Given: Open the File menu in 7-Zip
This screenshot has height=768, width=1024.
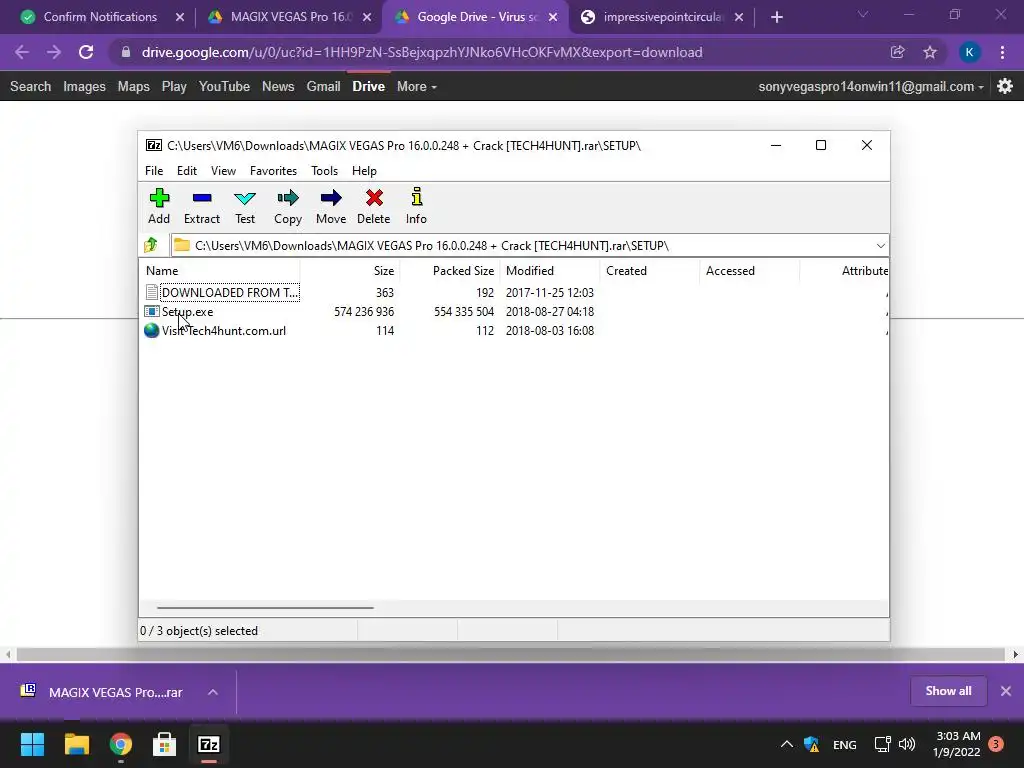Looking at the screenshot, I should 154,170.
